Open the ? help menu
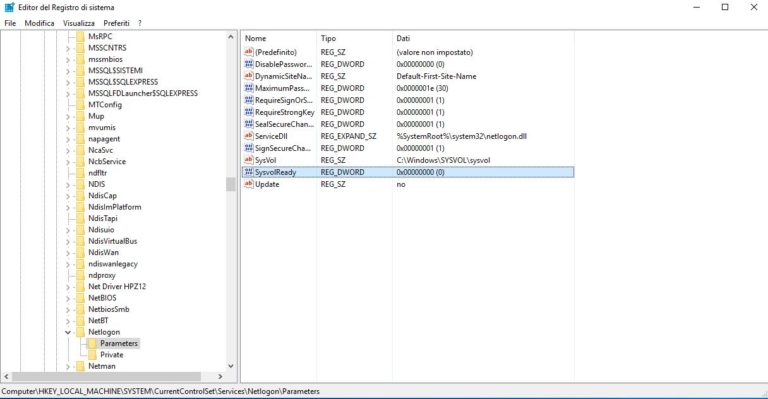 140,23
